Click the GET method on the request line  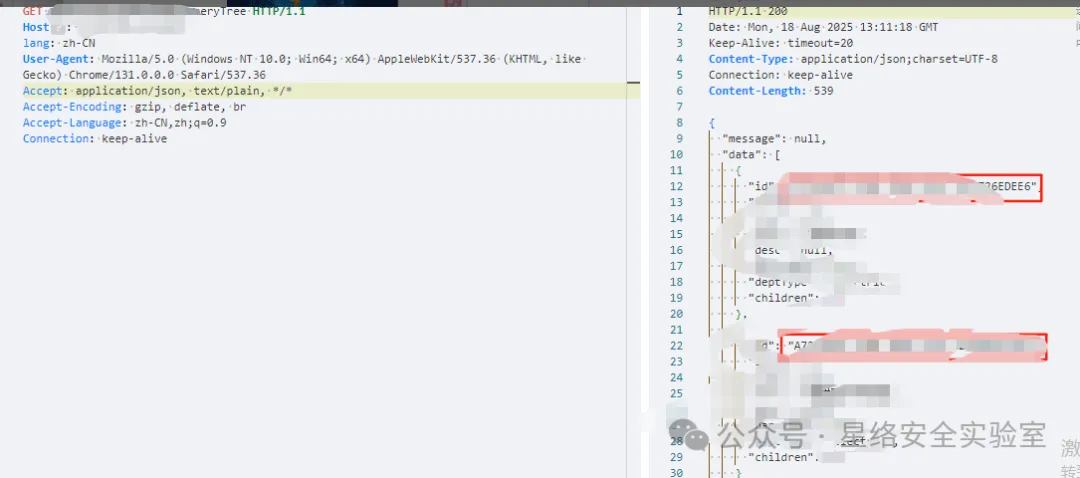pos(32,11)
